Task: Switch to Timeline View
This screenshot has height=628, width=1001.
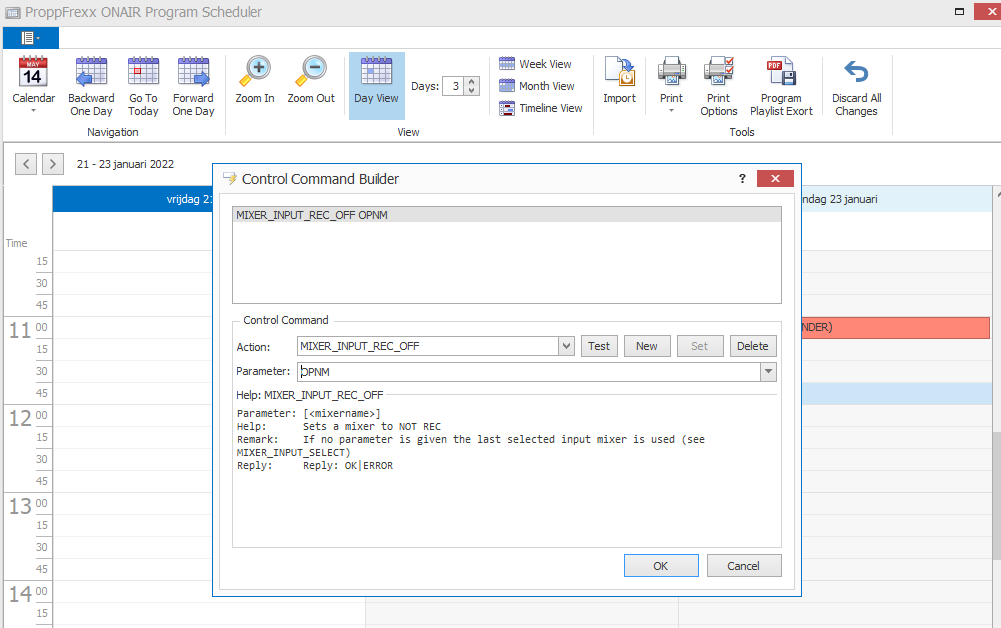Action: 540,108
